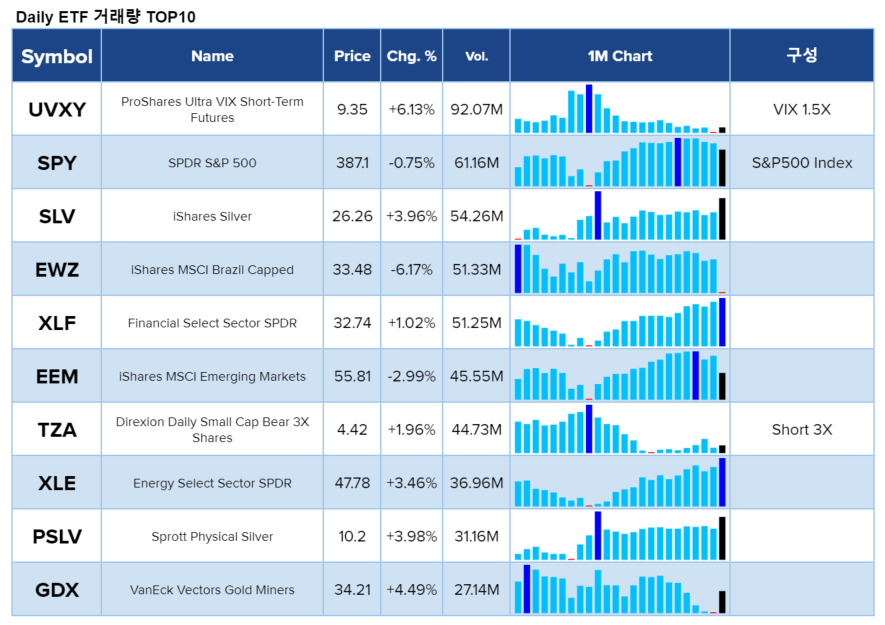
Task: Select the PSLV symbol cell
Action: tap(56, 536)
